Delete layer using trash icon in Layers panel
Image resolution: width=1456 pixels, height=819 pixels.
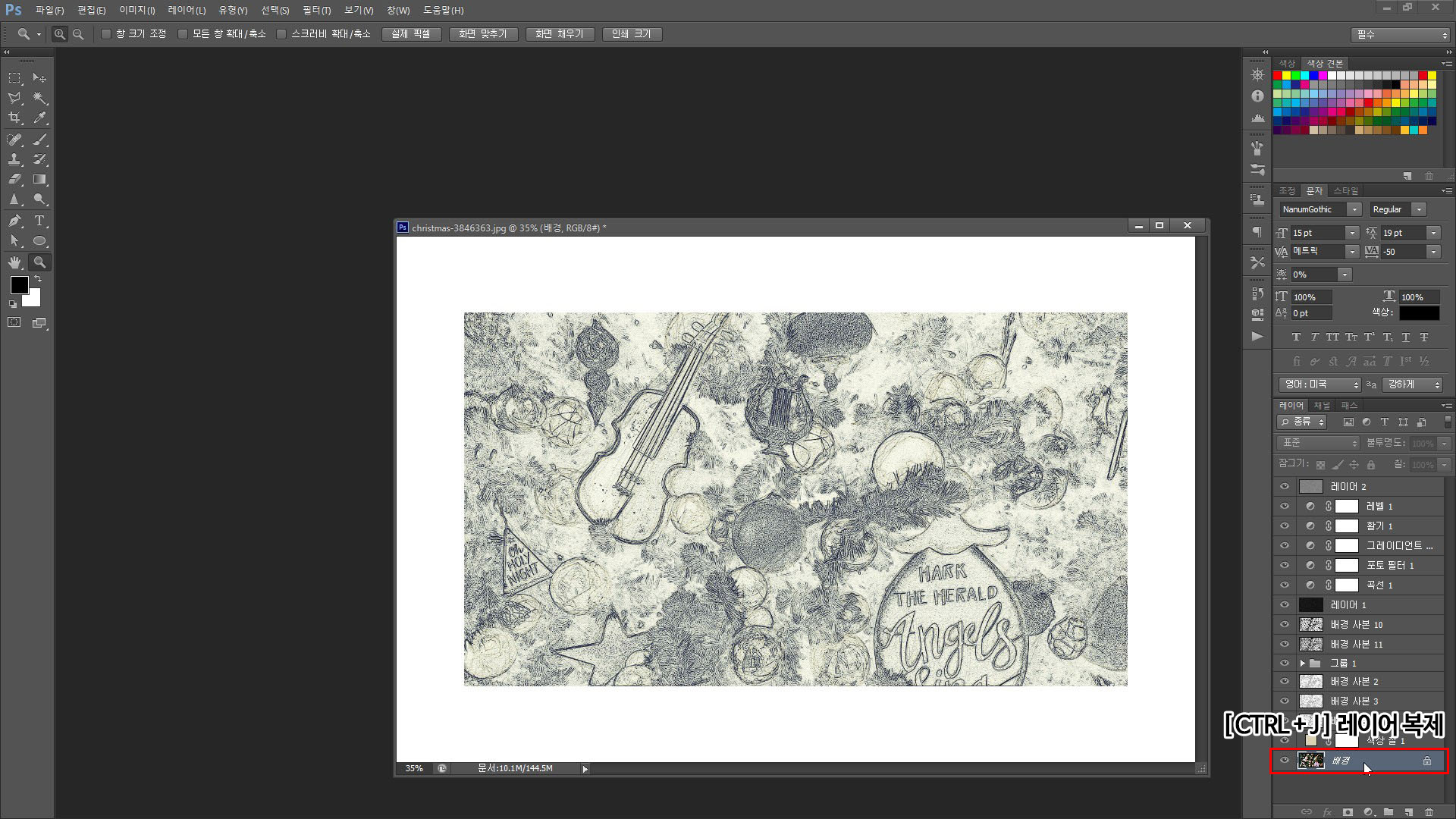point(1429,812)
